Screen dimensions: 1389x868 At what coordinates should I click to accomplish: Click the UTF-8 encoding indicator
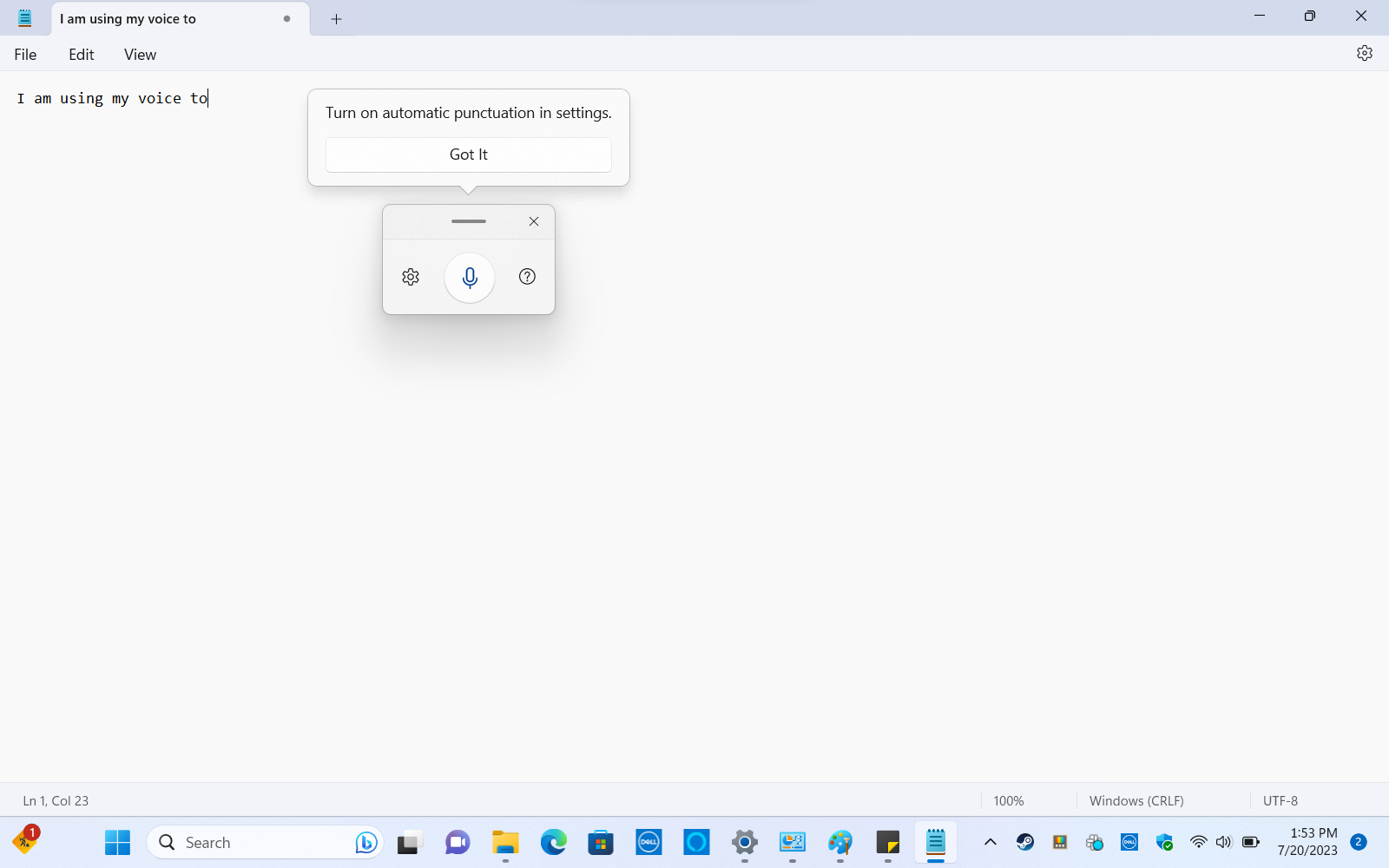1280,801
